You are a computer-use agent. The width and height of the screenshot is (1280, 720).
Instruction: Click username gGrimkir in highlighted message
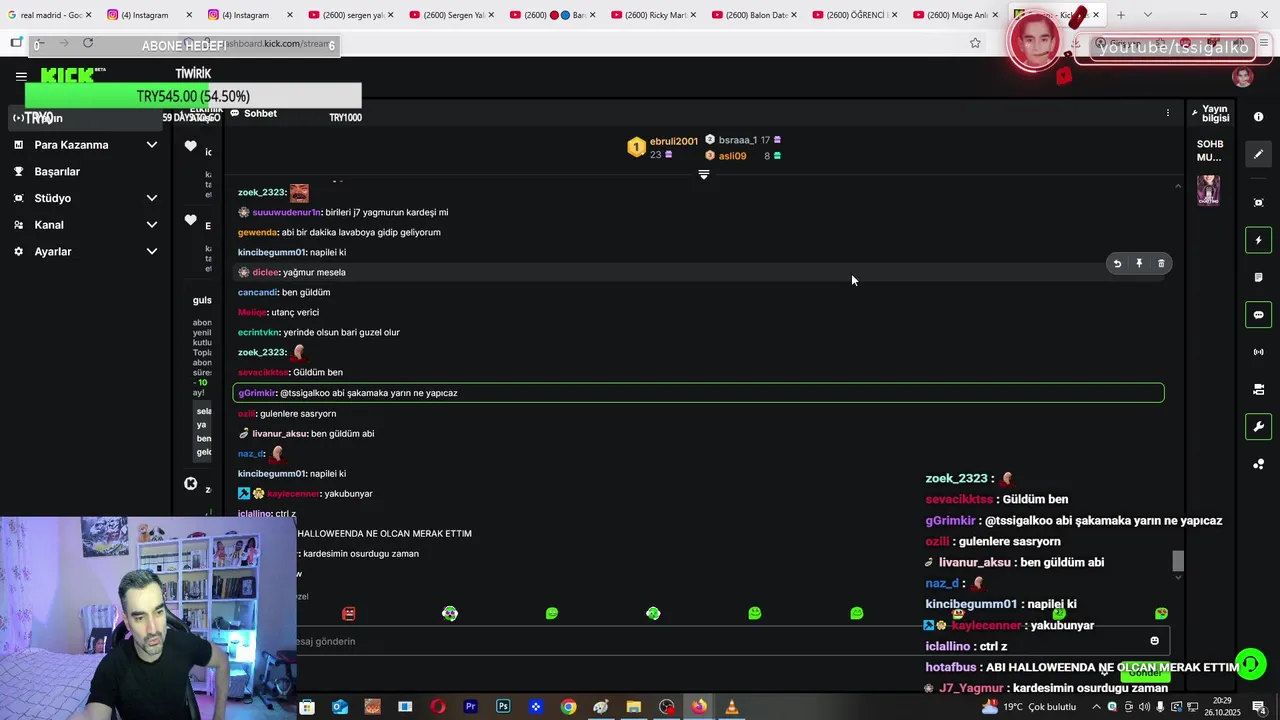pos(257,393)
